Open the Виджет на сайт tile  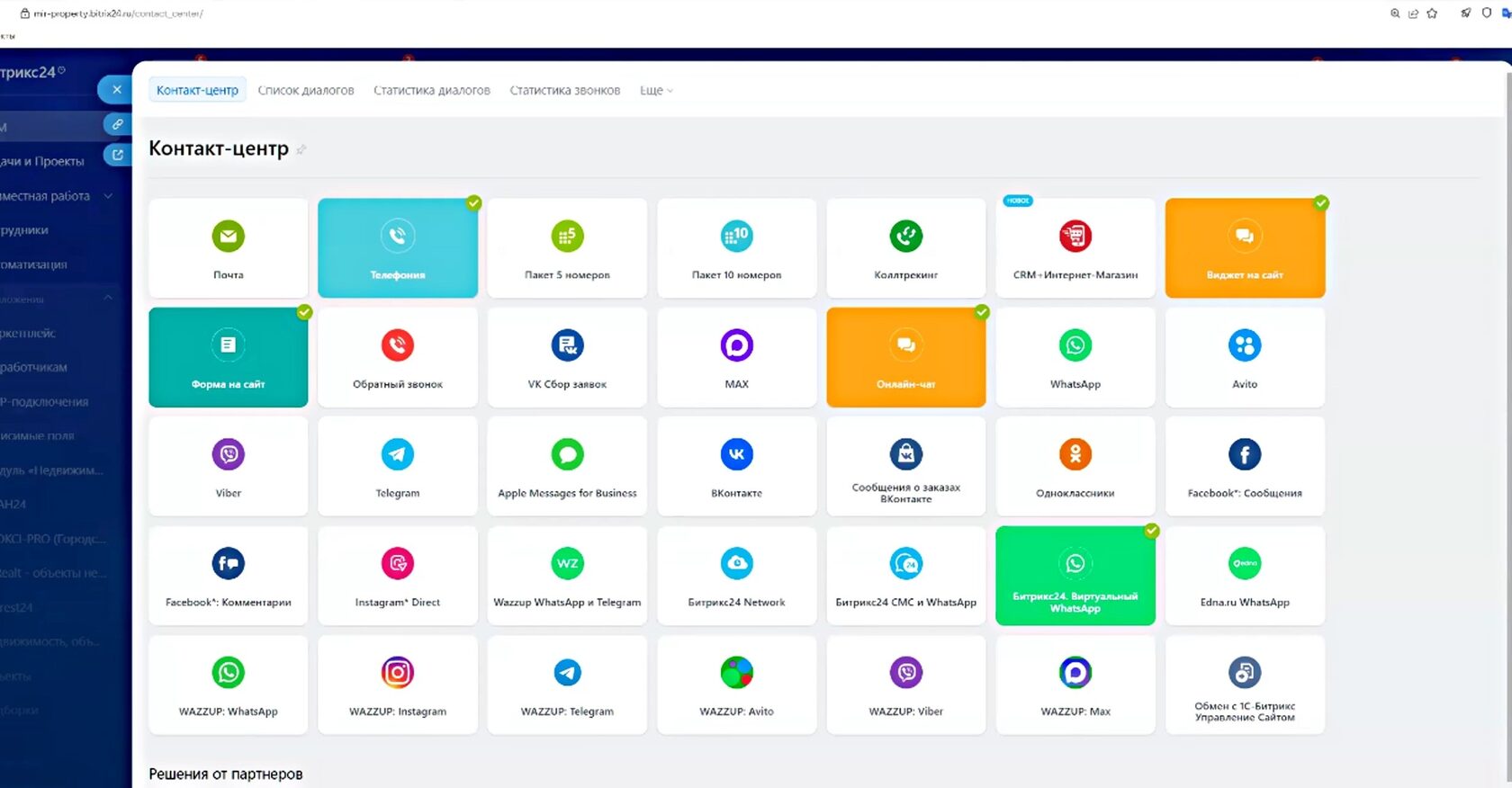pyautogui.click(x=1245, y=248)
